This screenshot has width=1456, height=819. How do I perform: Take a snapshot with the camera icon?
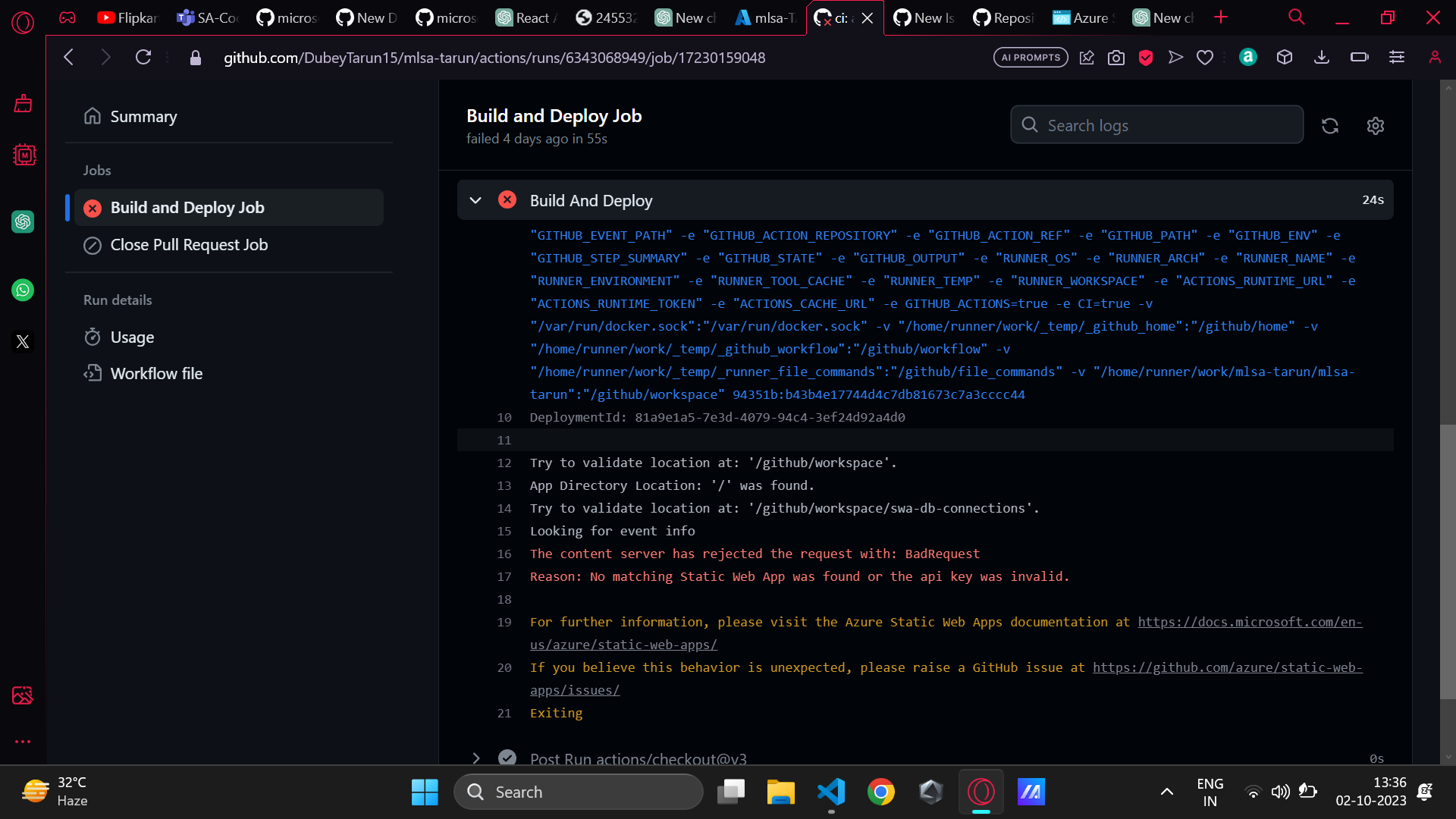1116,57
